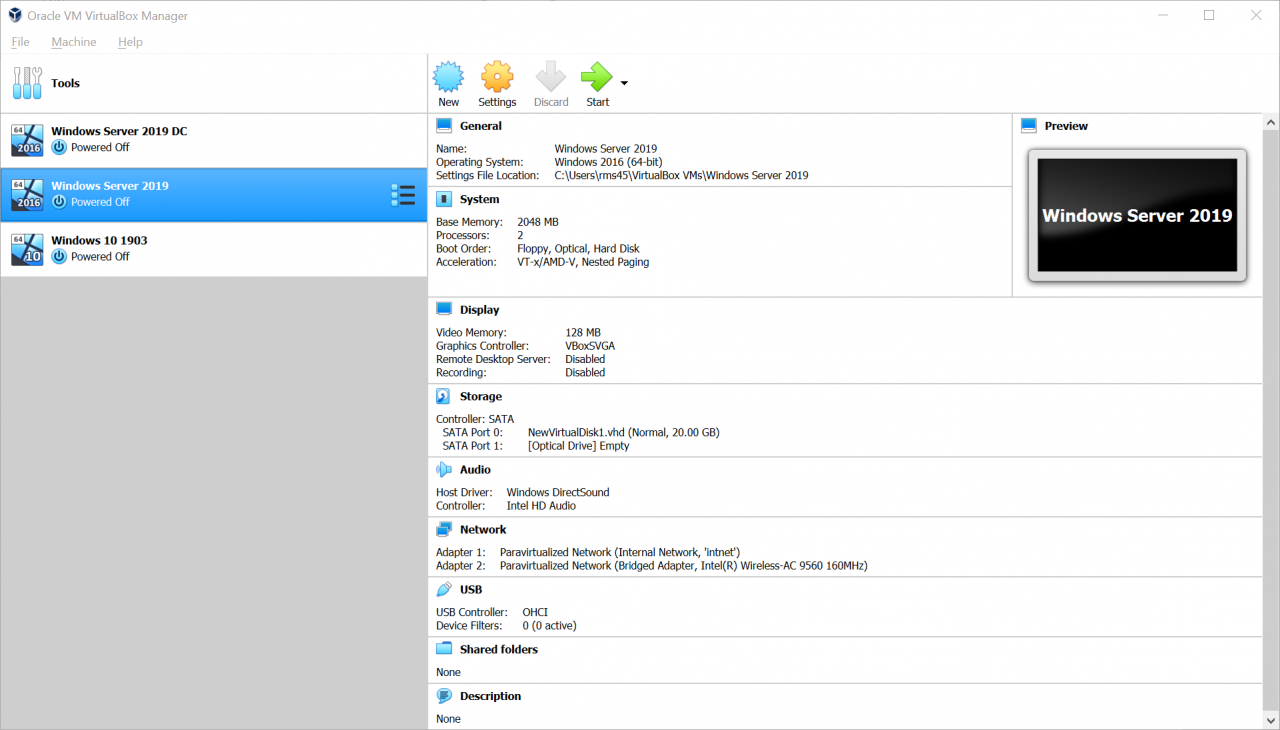
Task: Click the Display section header
Action: 479,309
